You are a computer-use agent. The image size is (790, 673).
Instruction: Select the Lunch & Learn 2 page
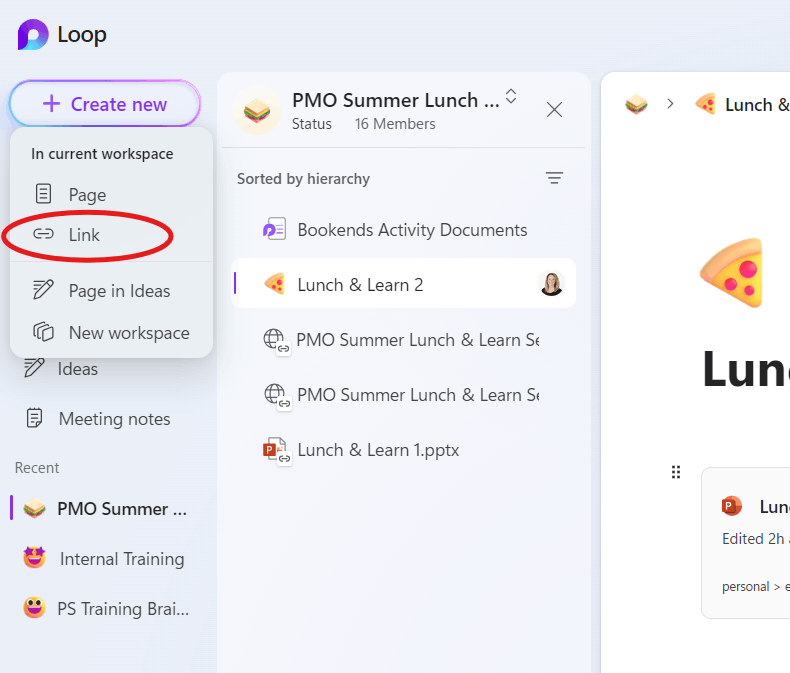[403, 283]
